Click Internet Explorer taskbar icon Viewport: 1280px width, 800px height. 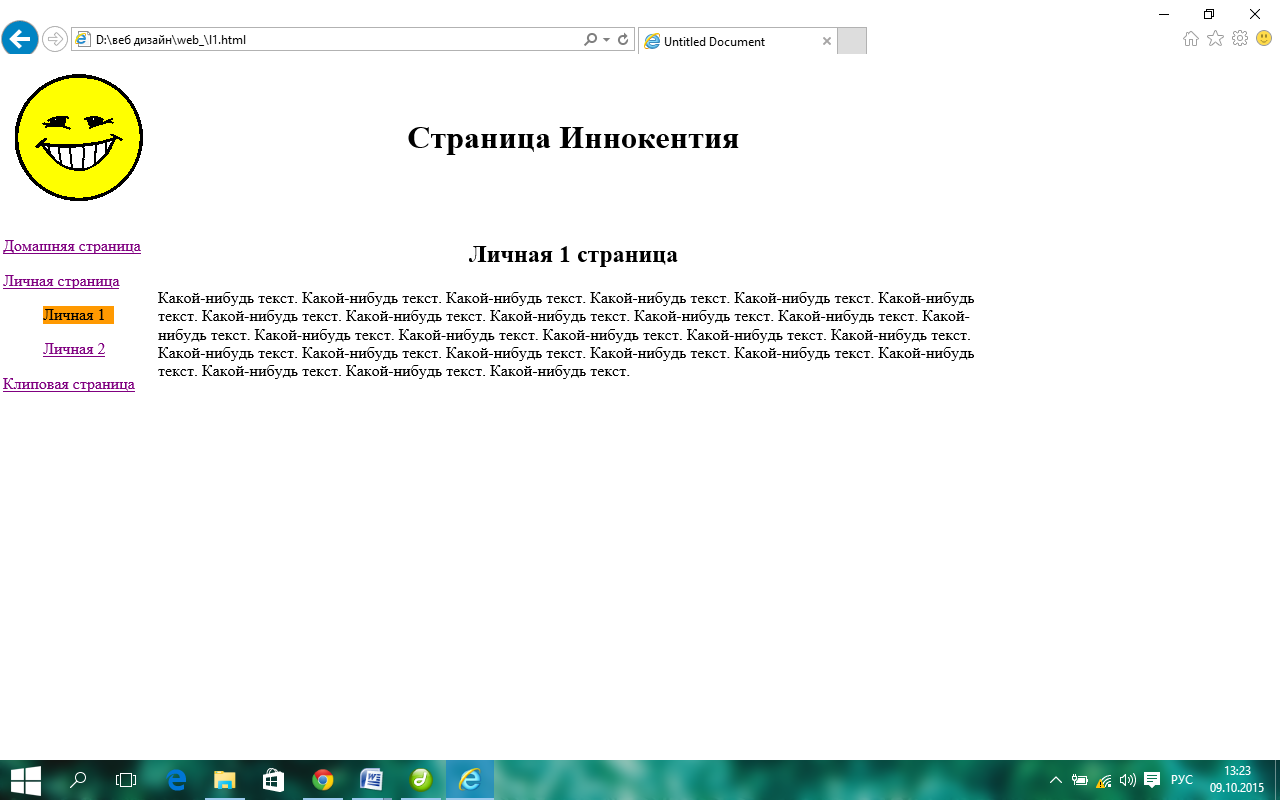[x=470, y=780]
